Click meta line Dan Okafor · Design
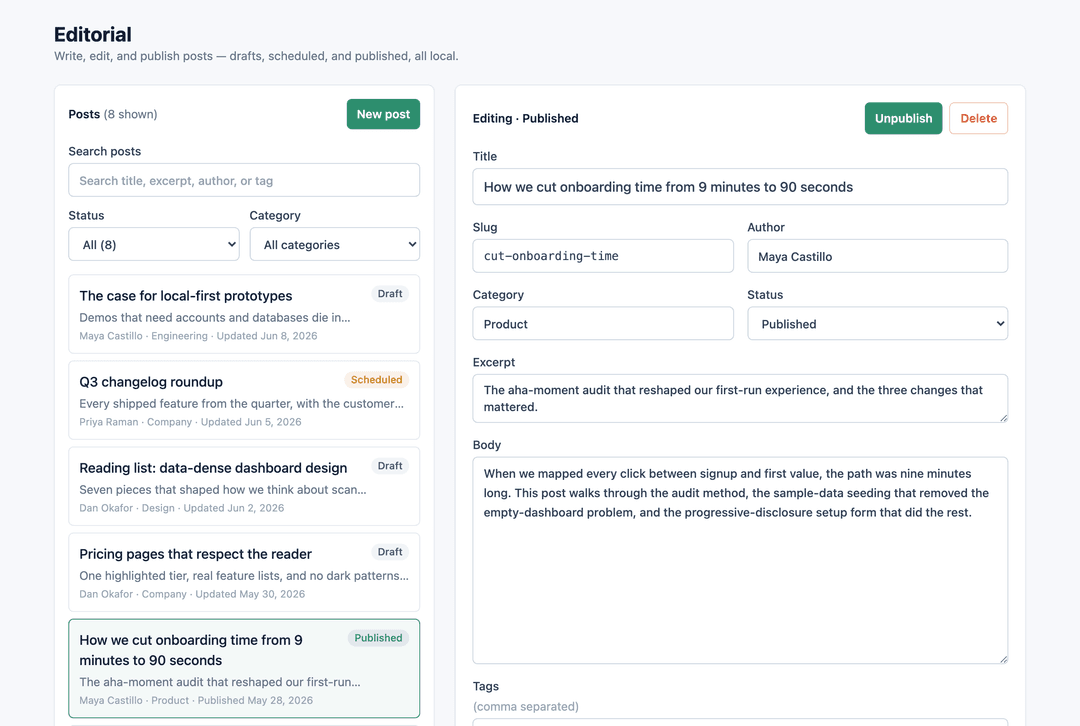1080x726 pixels. coord(182,508)
